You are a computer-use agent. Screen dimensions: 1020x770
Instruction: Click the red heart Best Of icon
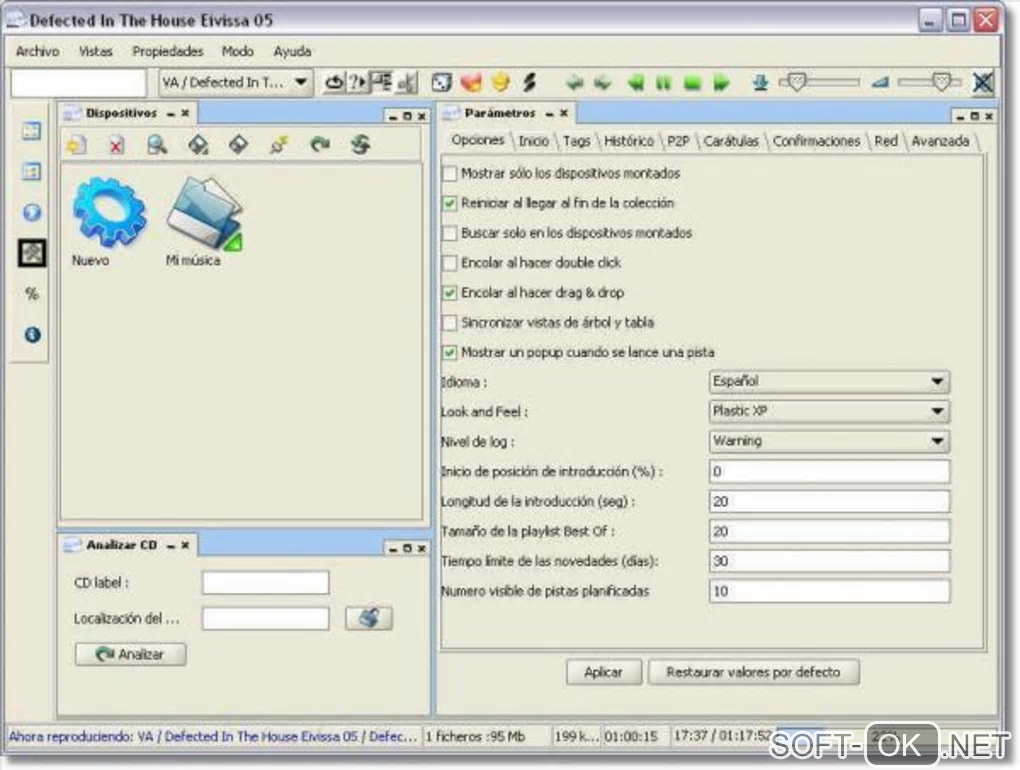tap(471, 83)
